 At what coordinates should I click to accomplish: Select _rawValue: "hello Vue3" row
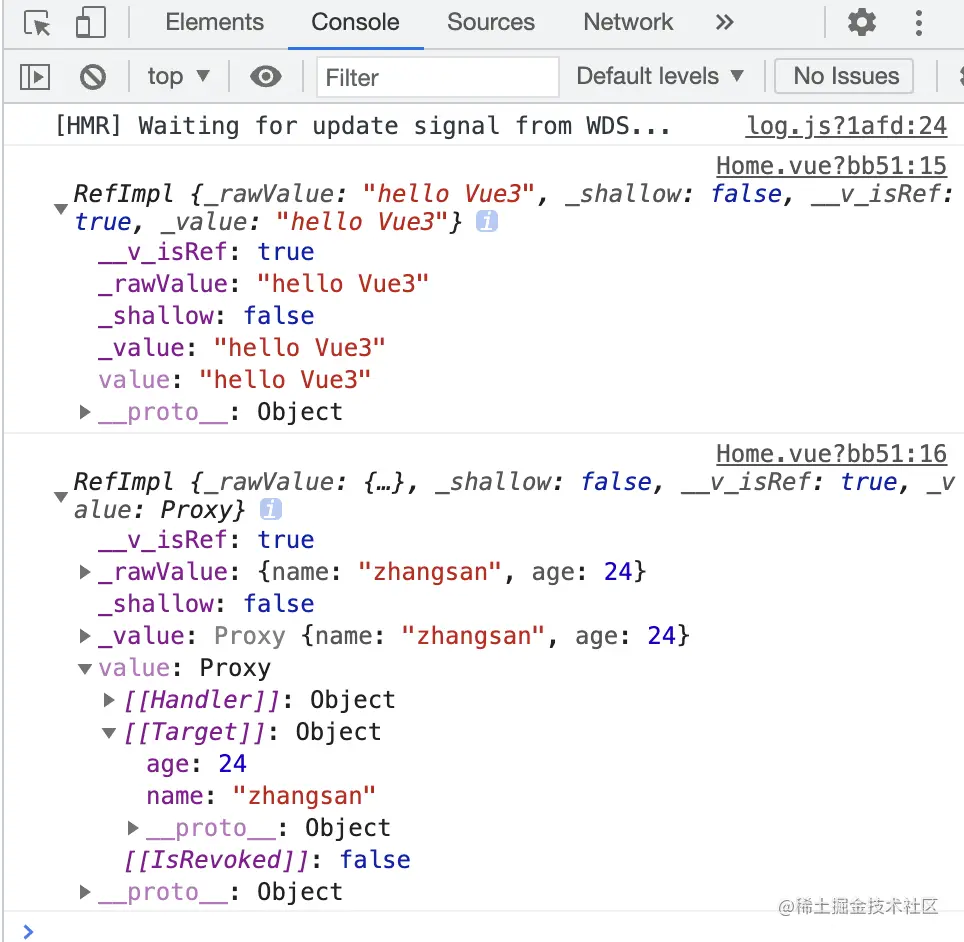tap(263, 284)
